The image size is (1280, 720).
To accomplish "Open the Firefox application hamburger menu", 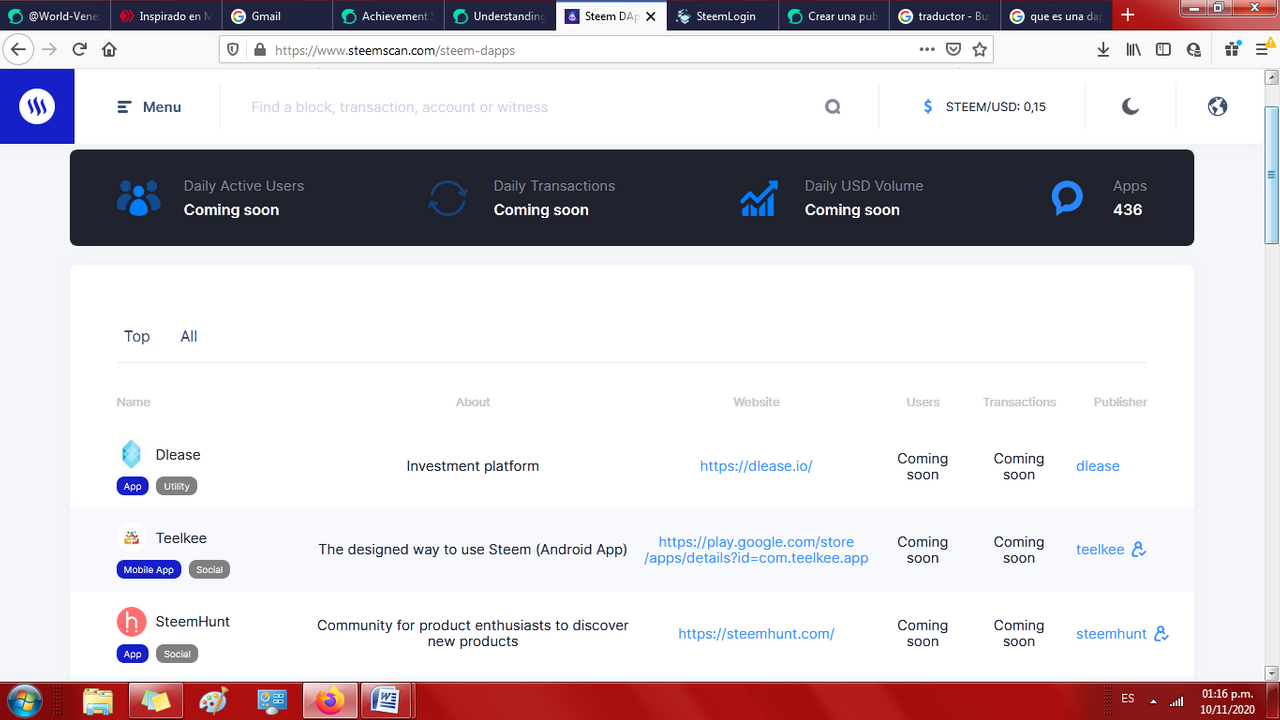I will point(1263,49).
